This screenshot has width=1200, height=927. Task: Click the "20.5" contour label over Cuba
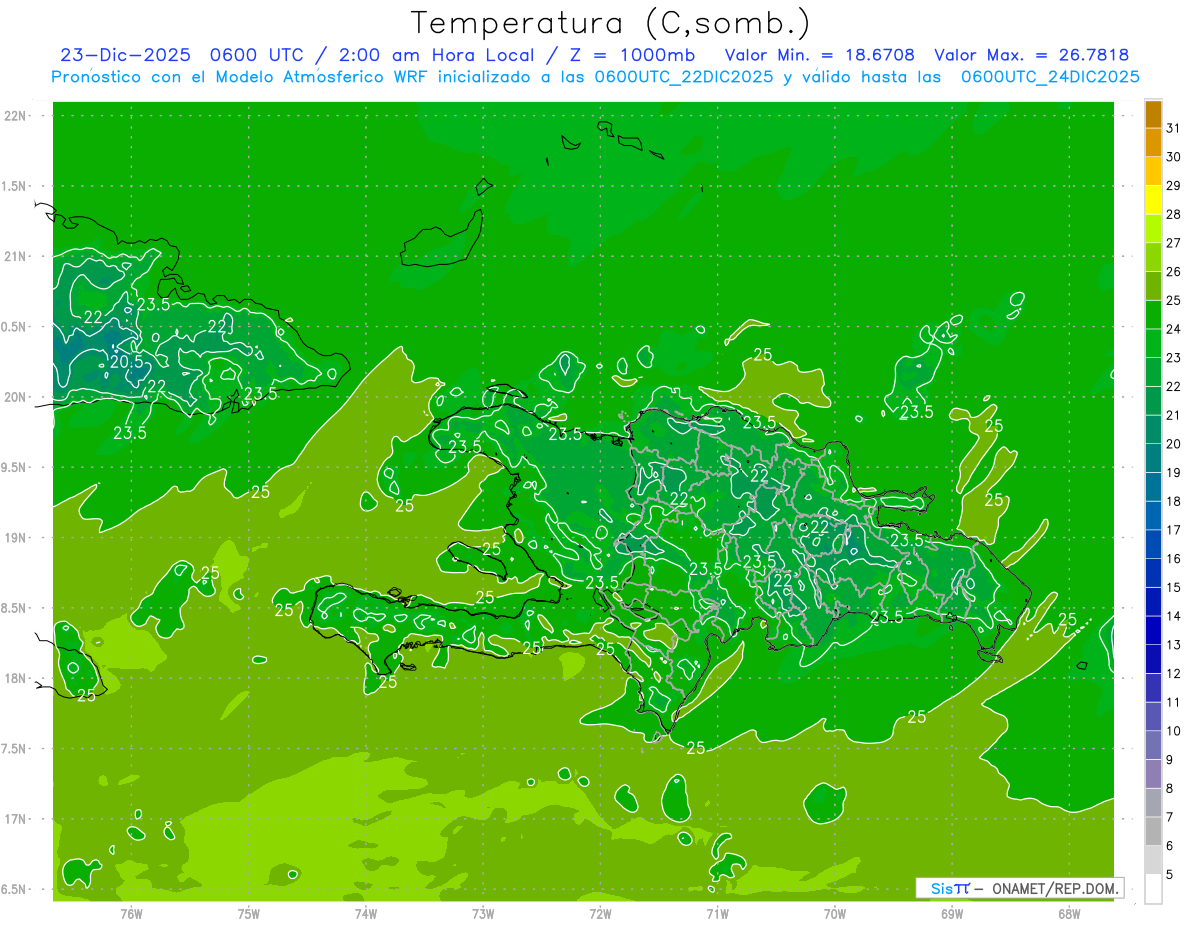[x=127, y=362]
